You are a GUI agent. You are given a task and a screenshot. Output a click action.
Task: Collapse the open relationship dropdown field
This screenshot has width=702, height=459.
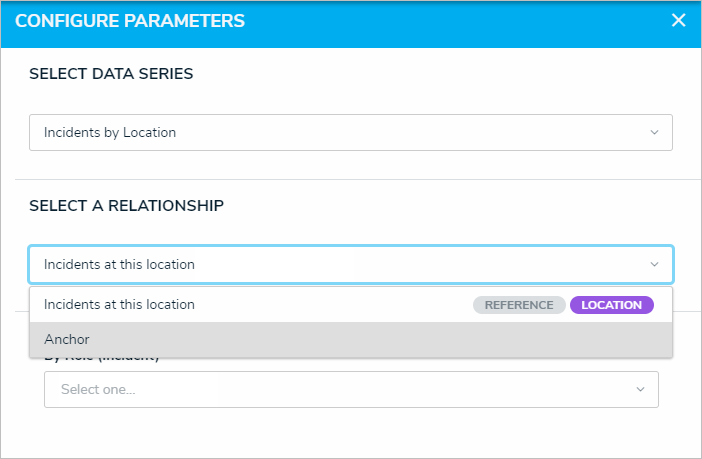[350, 265]
